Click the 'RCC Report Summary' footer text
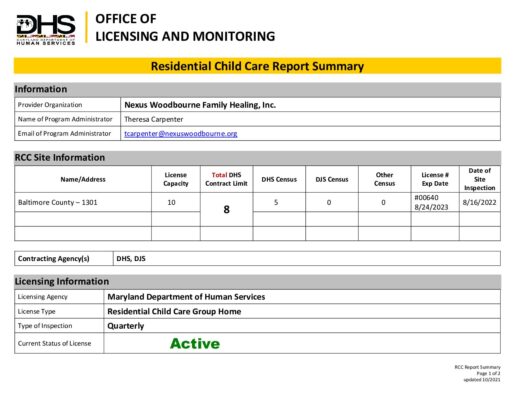The width and height of the screenshot is (518, 400). [478, 367]
